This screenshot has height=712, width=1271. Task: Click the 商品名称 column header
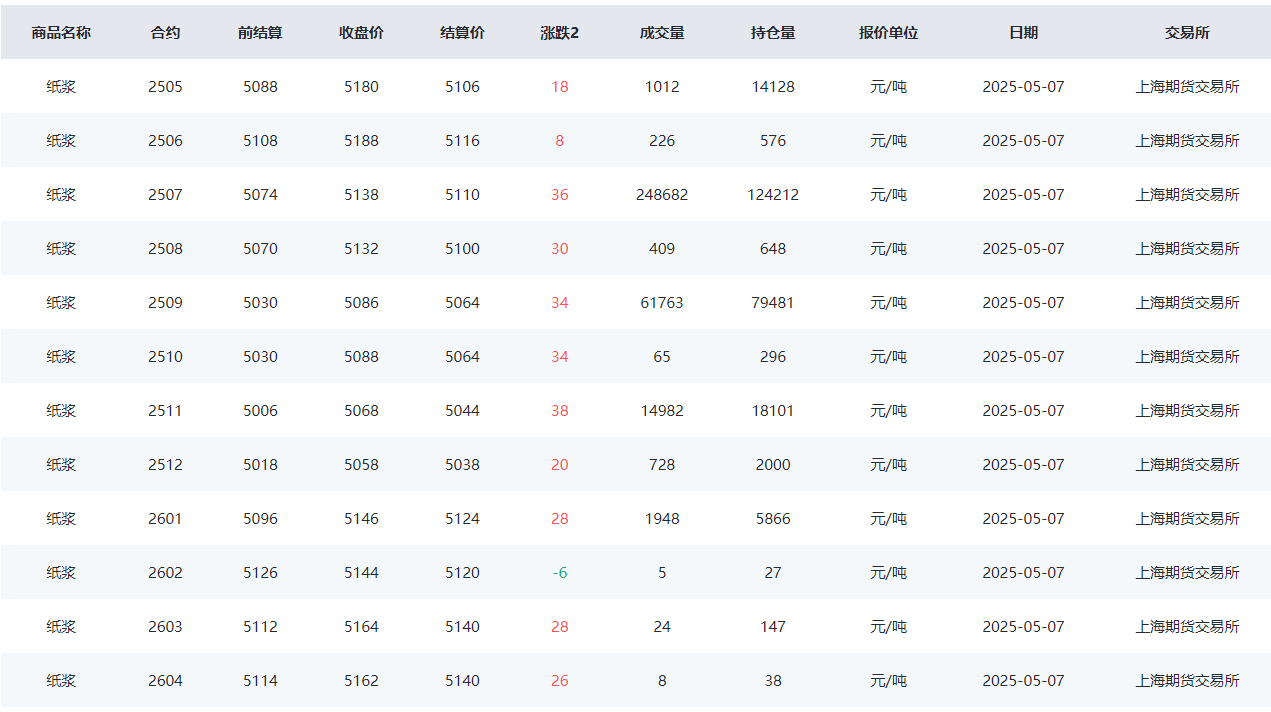(61, 33)
